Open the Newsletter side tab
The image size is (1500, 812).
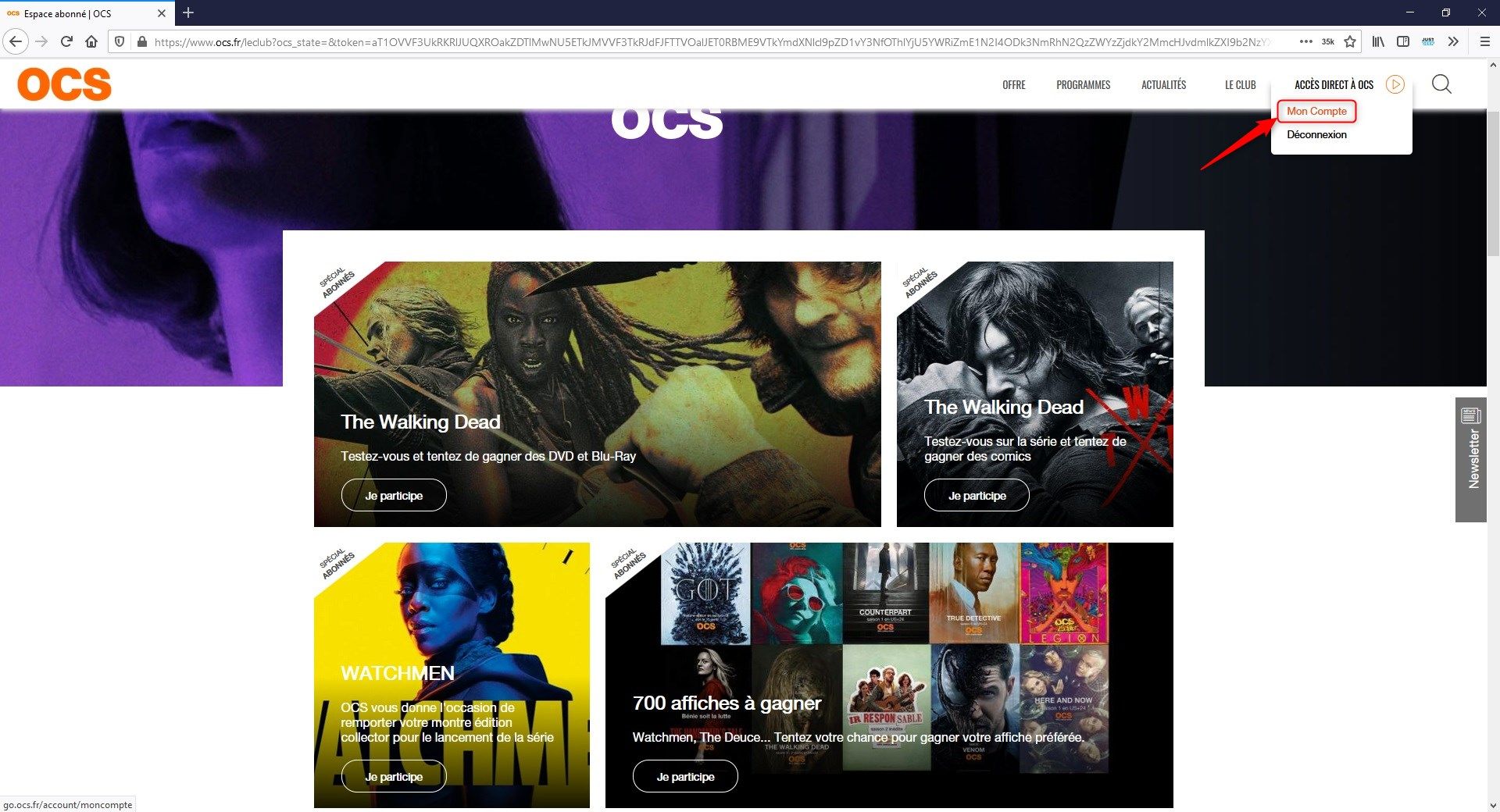pyautogui.click(x=1470, y=459)
